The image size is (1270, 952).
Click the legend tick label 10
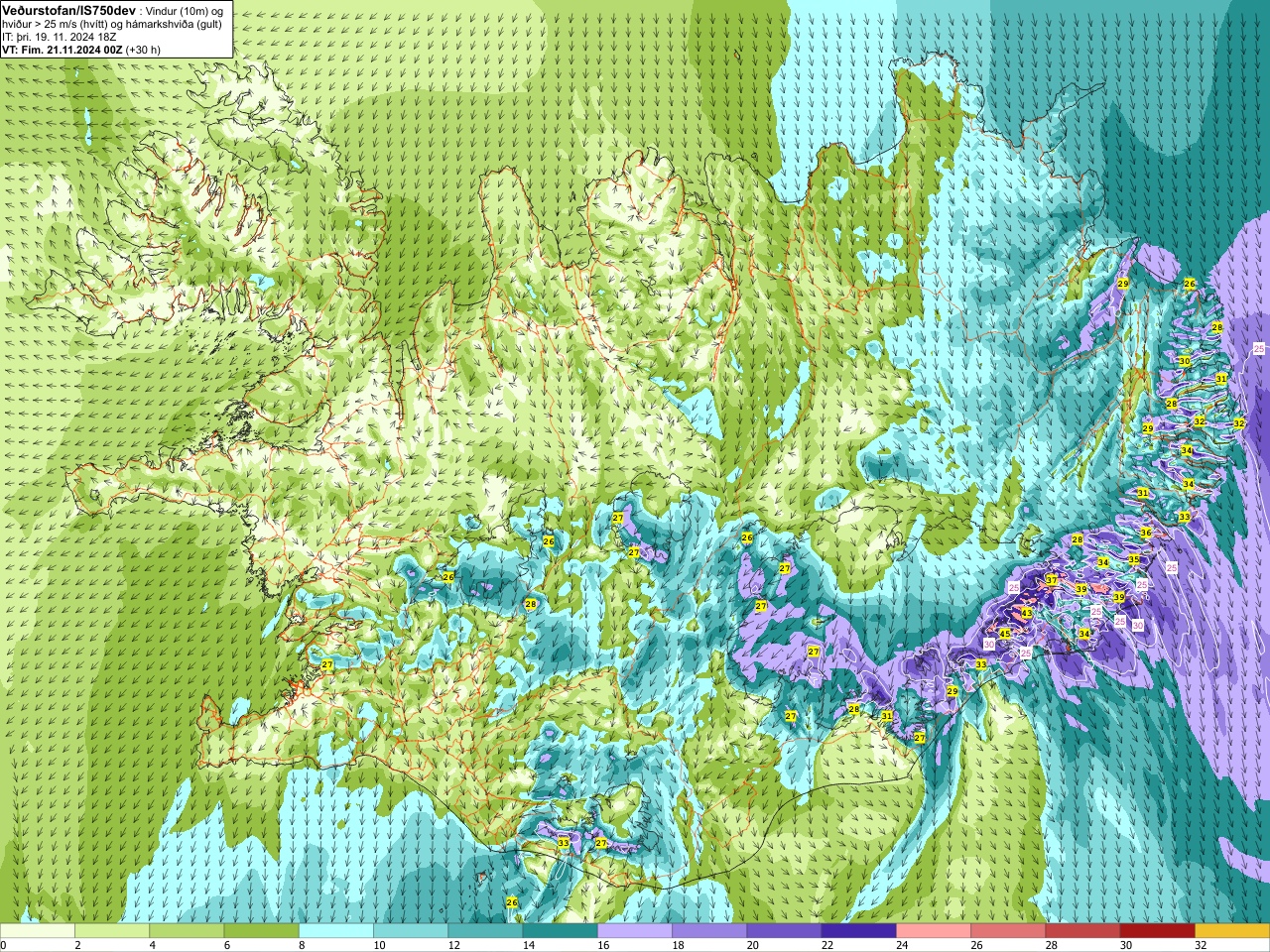[x=379, y=945]
